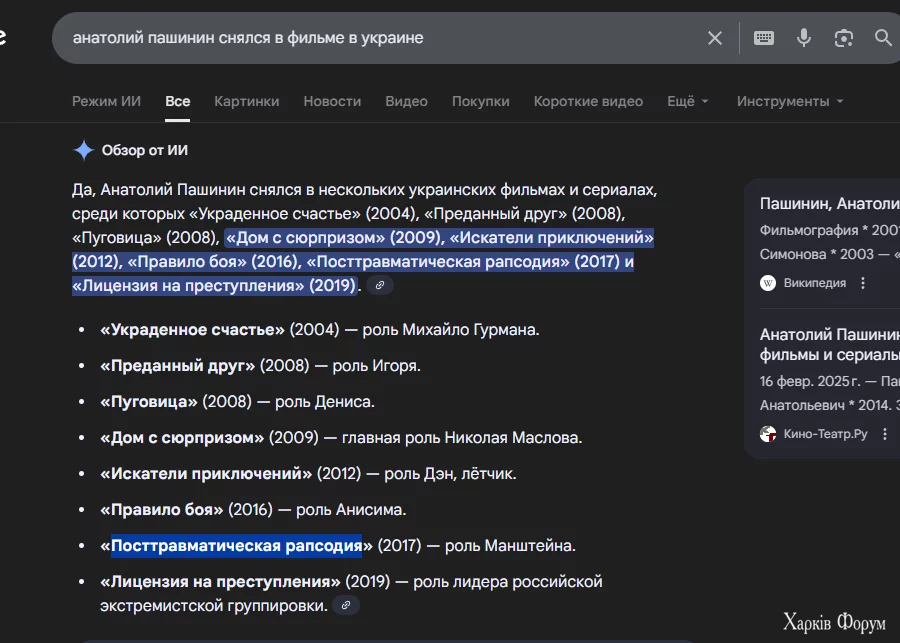
Task: Open search by image camera icon
Action: click(844, 38)
